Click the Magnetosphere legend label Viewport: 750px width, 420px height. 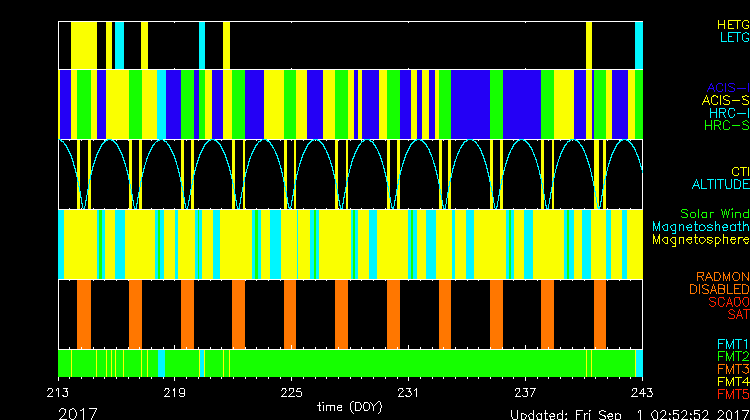[700, 240]
